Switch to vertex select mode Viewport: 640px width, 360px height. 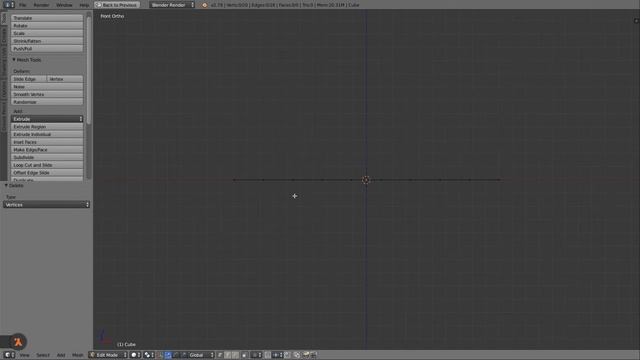[x=220, y=355]
